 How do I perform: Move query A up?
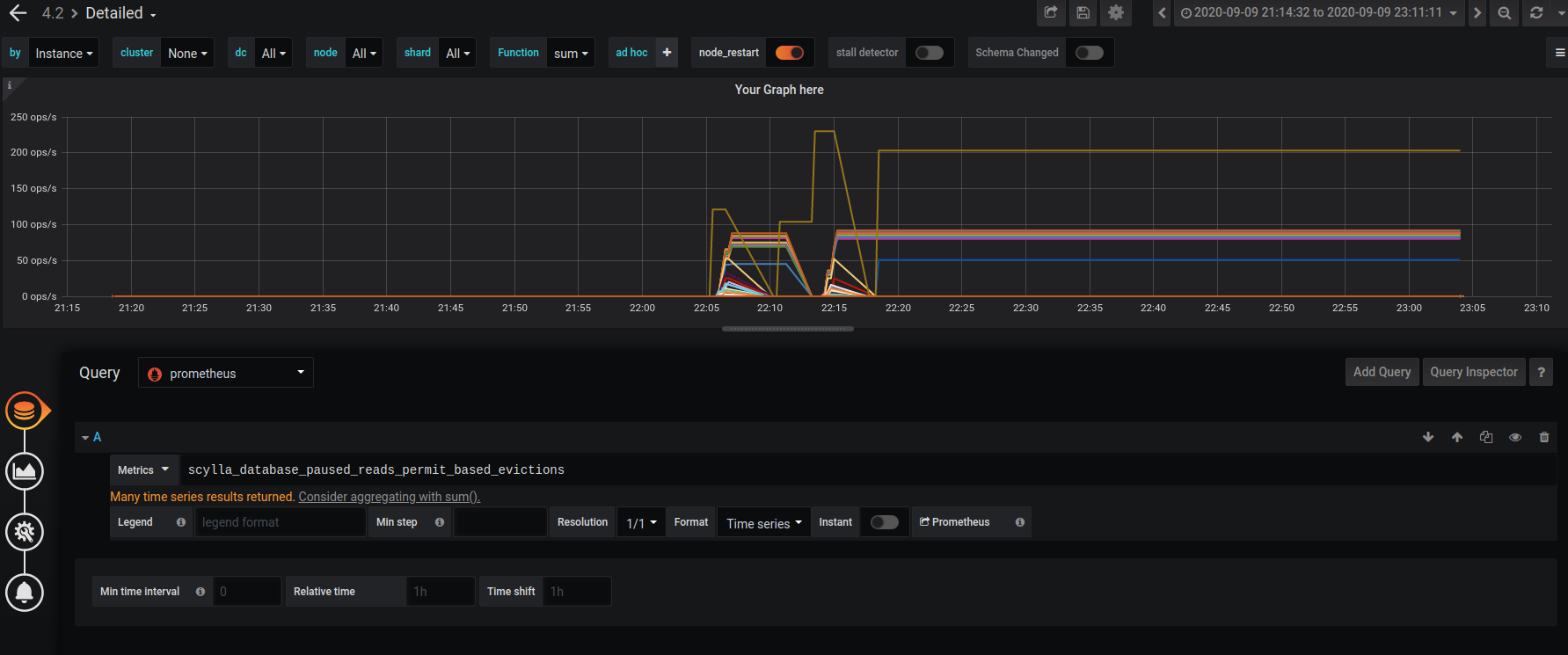(x=1457, y=437)
